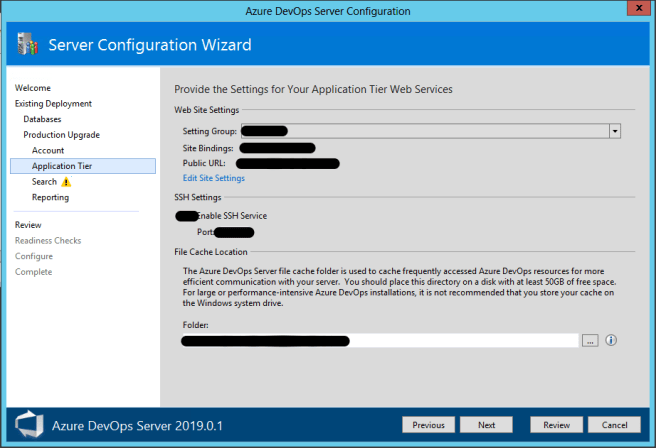Click the file cache Folder input field
Screen dimensions: 656x448
click(x=380, y=340)
